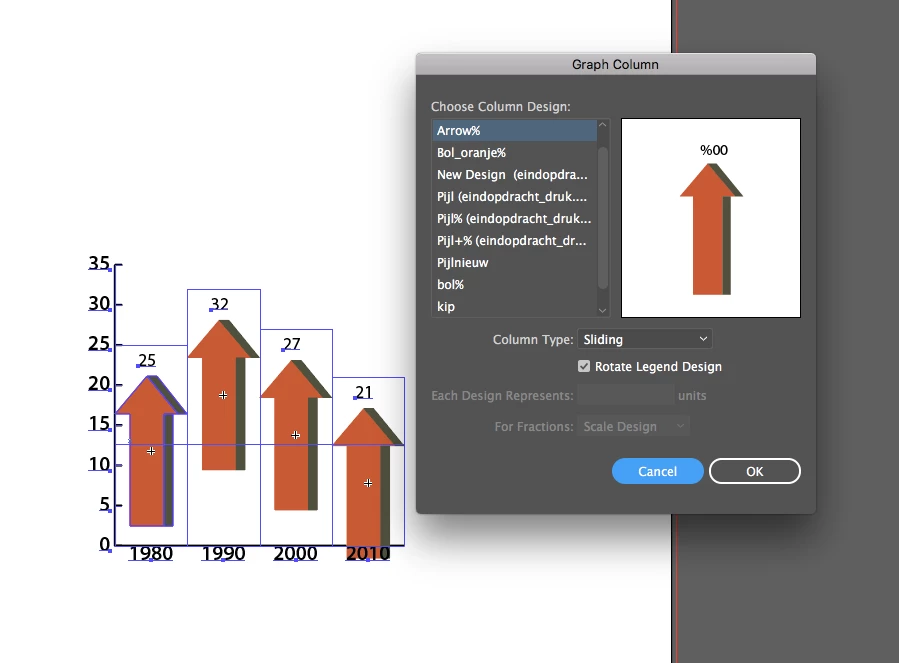The height and width of the screenshot is (663, 899).
Task: Choose the kip column design
Action: tap(514, 306)
